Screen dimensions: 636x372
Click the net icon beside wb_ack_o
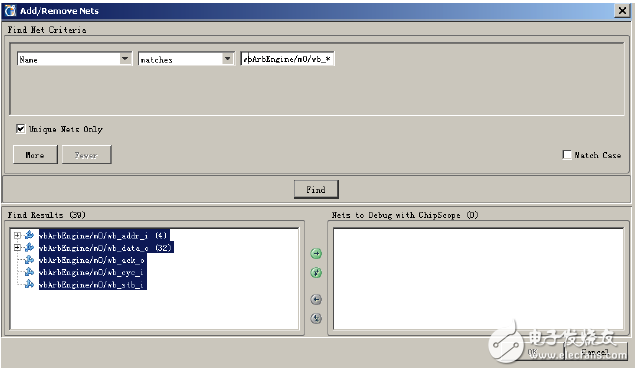29,260
